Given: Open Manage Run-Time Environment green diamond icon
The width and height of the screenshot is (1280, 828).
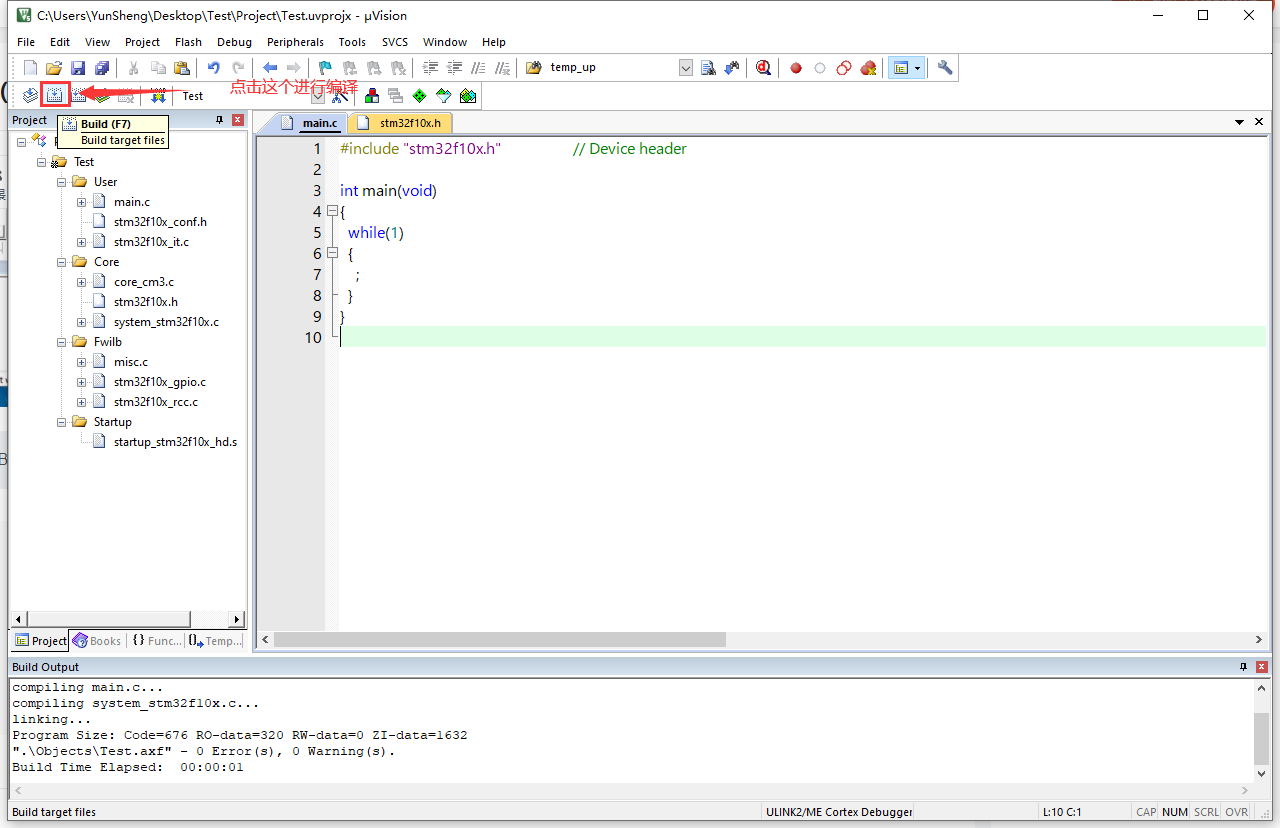Looking at the screenshot, I should tap(420, 96).
